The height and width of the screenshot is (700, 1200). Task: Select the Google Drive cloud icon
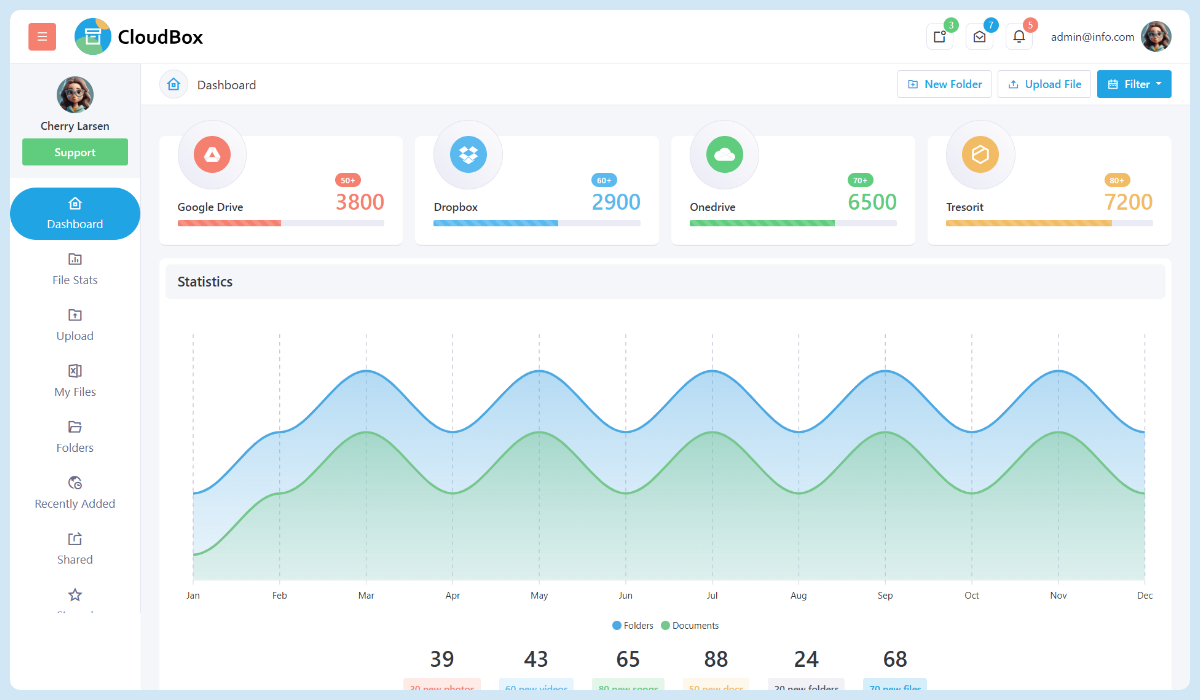click(211, 155)
